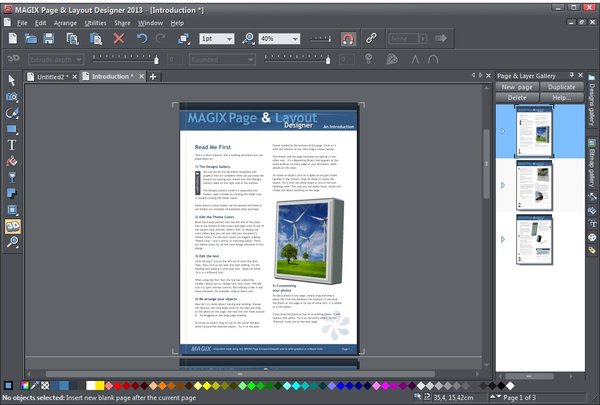The width and height of the screenshot is (600, 405).
Task: Click the Redo arrow icon
Action: (161, 38)
